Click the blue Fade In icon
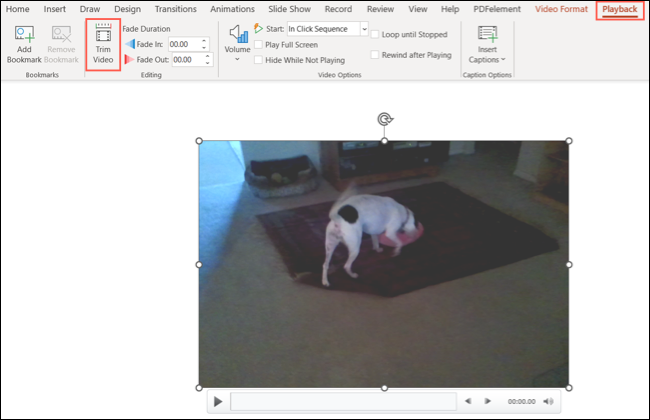 (x=130, y=44)
